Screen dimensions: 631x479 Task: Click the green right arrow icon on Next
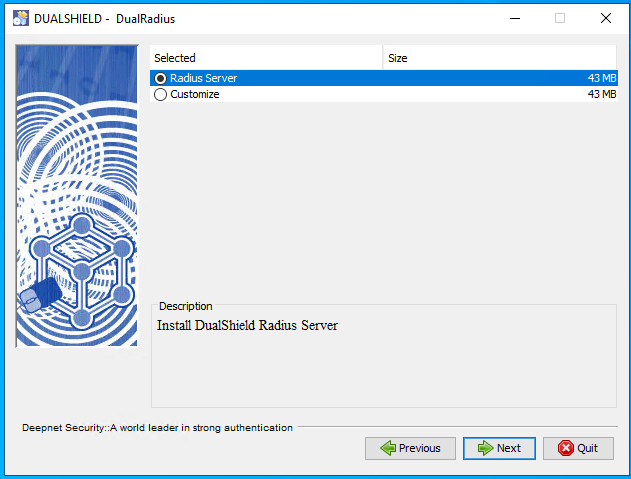(485, 448)
